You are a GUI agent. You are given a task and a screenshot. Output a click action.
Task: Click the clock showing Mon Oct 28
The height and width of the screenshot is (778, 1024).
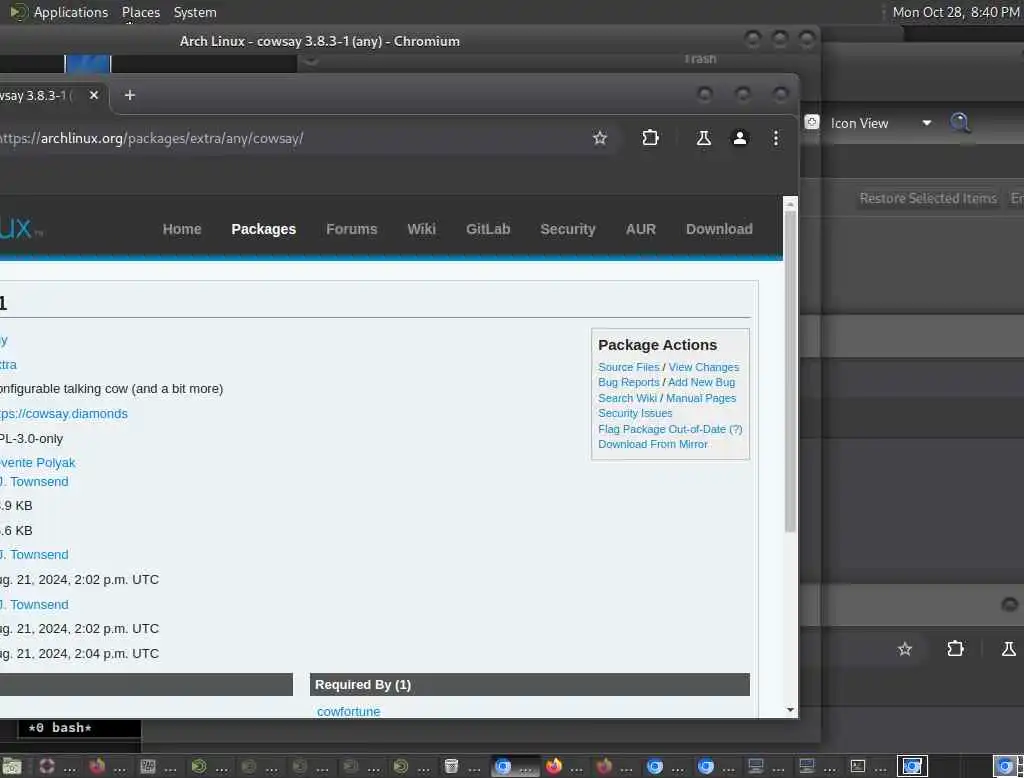coord(955,12)
